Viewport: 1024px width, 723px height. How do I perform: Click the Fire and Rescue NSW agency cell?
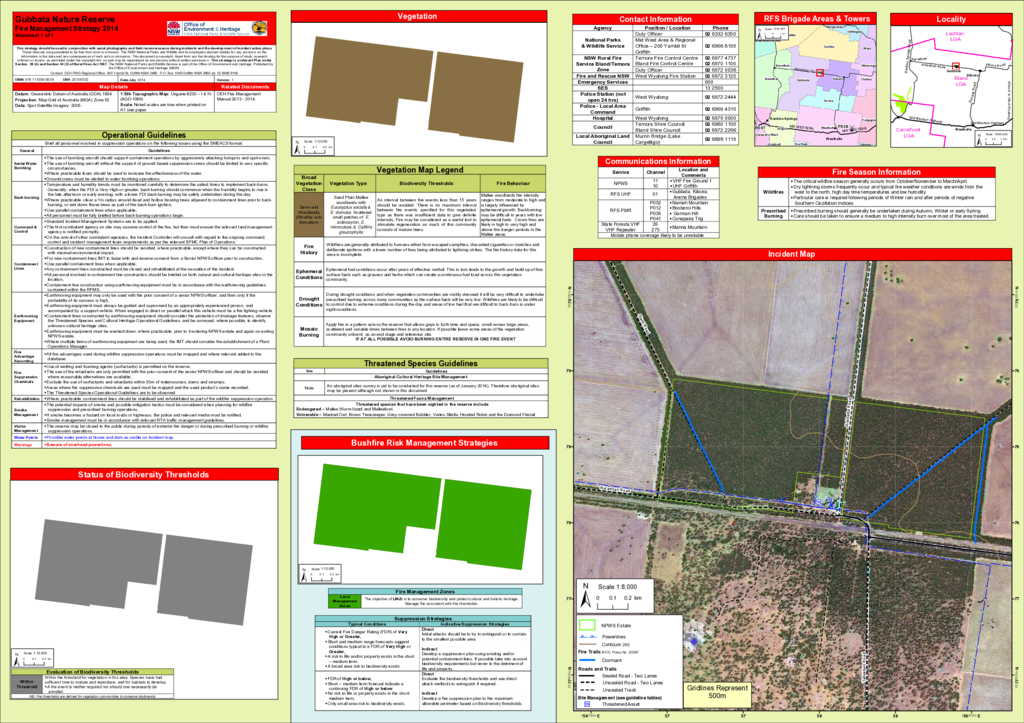tap(603, 76)
